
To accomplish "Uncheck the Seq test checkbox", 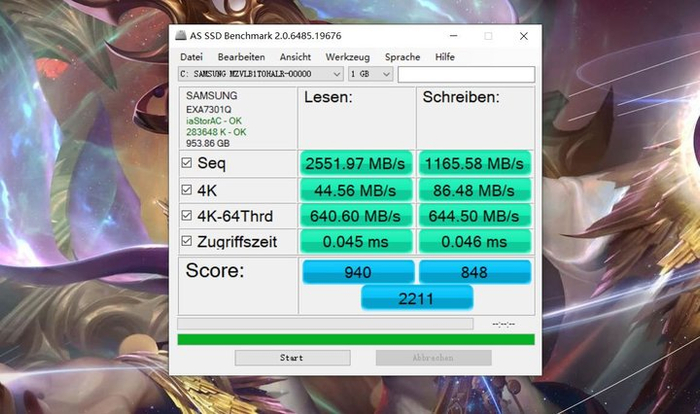I will click(187, 163).
